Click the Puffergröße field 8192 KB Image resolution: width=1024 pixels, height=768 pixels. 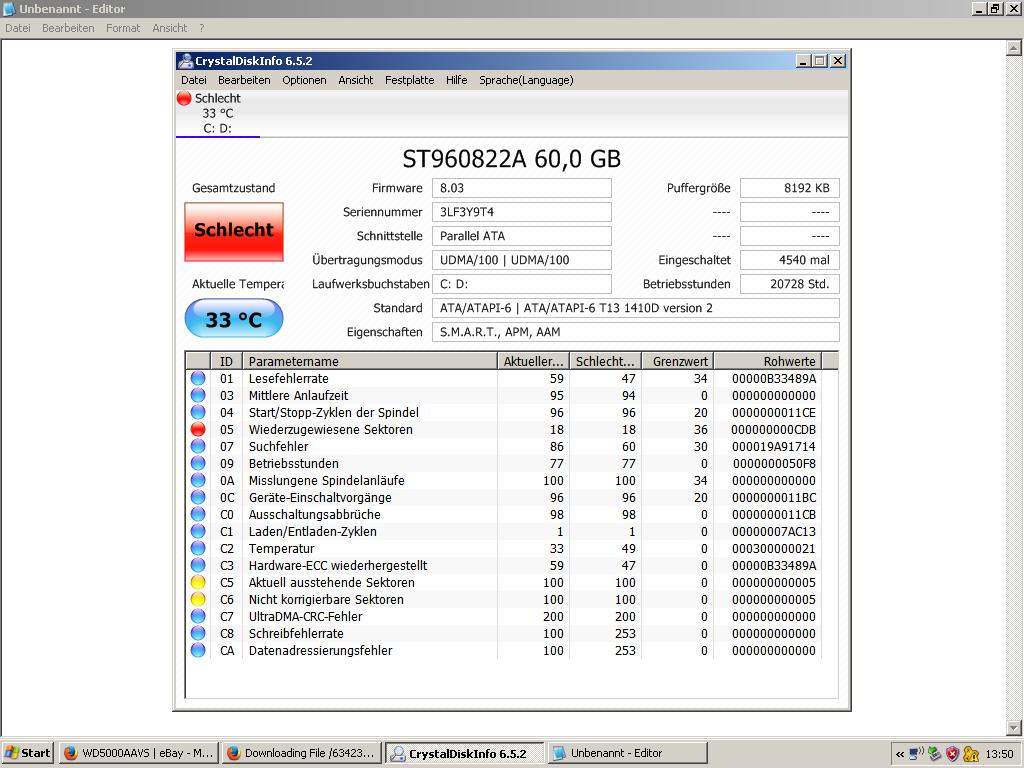click(790, 188)
